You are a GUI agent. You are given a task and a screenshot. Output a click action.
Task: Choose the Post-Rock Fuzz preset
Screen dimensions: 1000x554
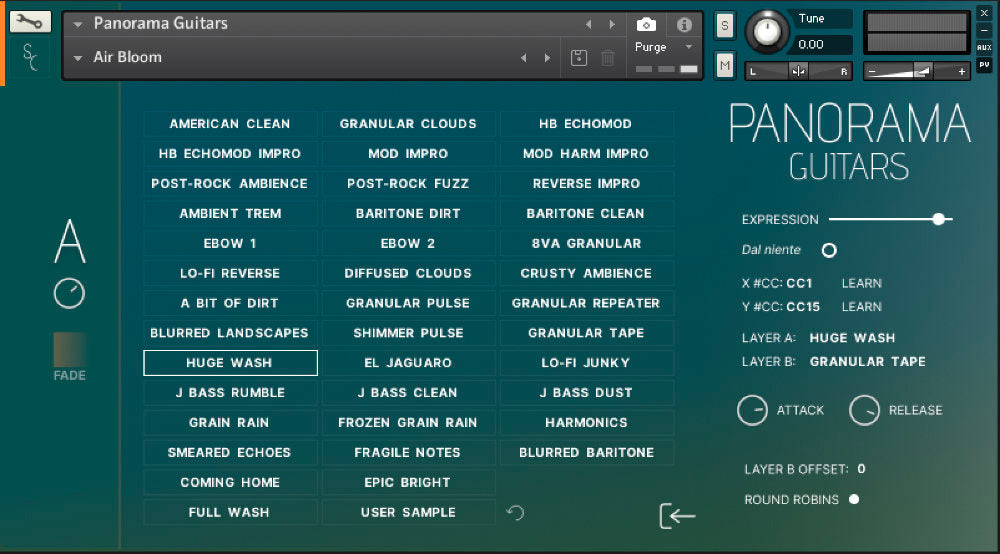408,184
